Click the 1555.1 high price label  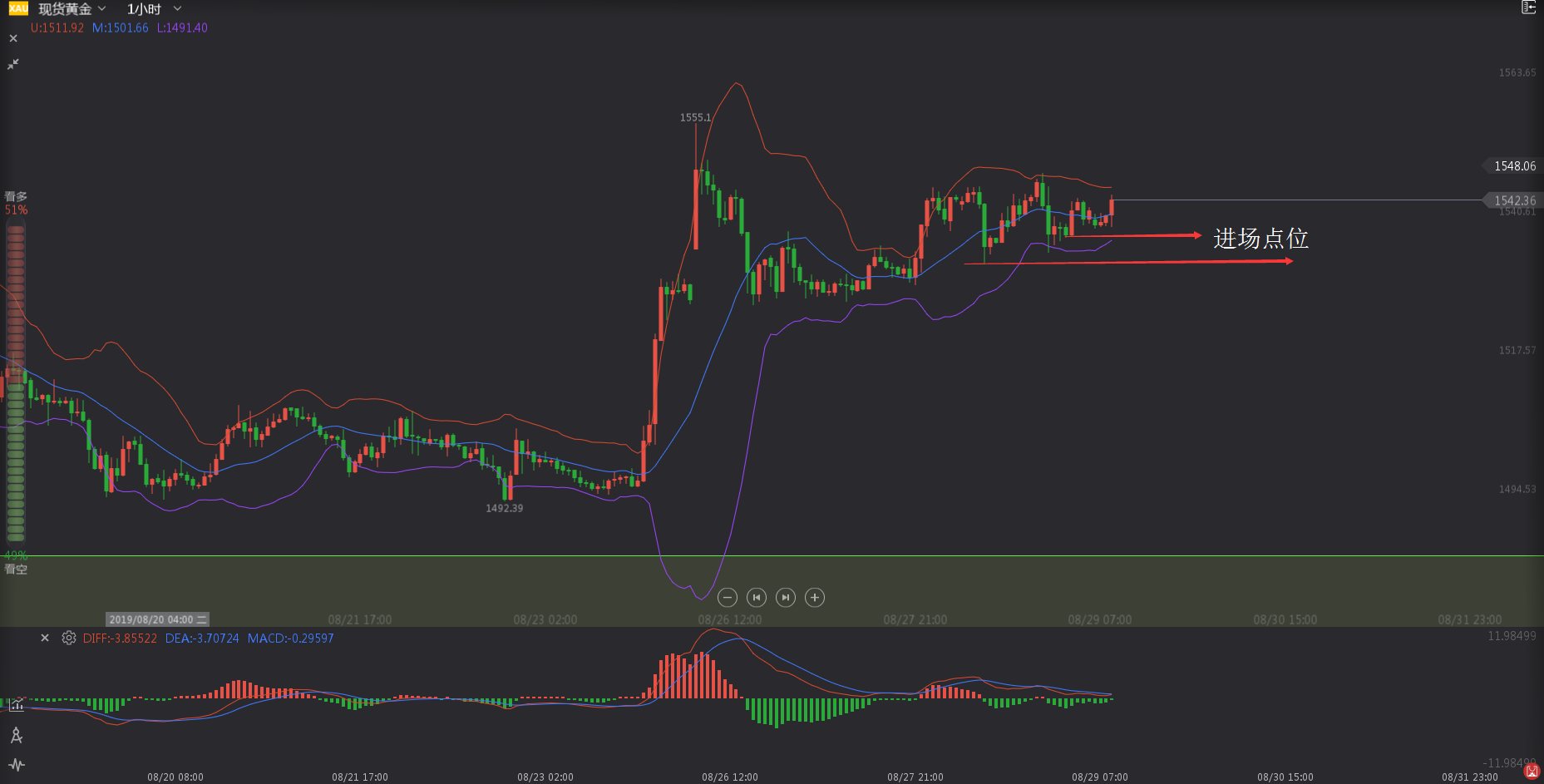[695, 117]
